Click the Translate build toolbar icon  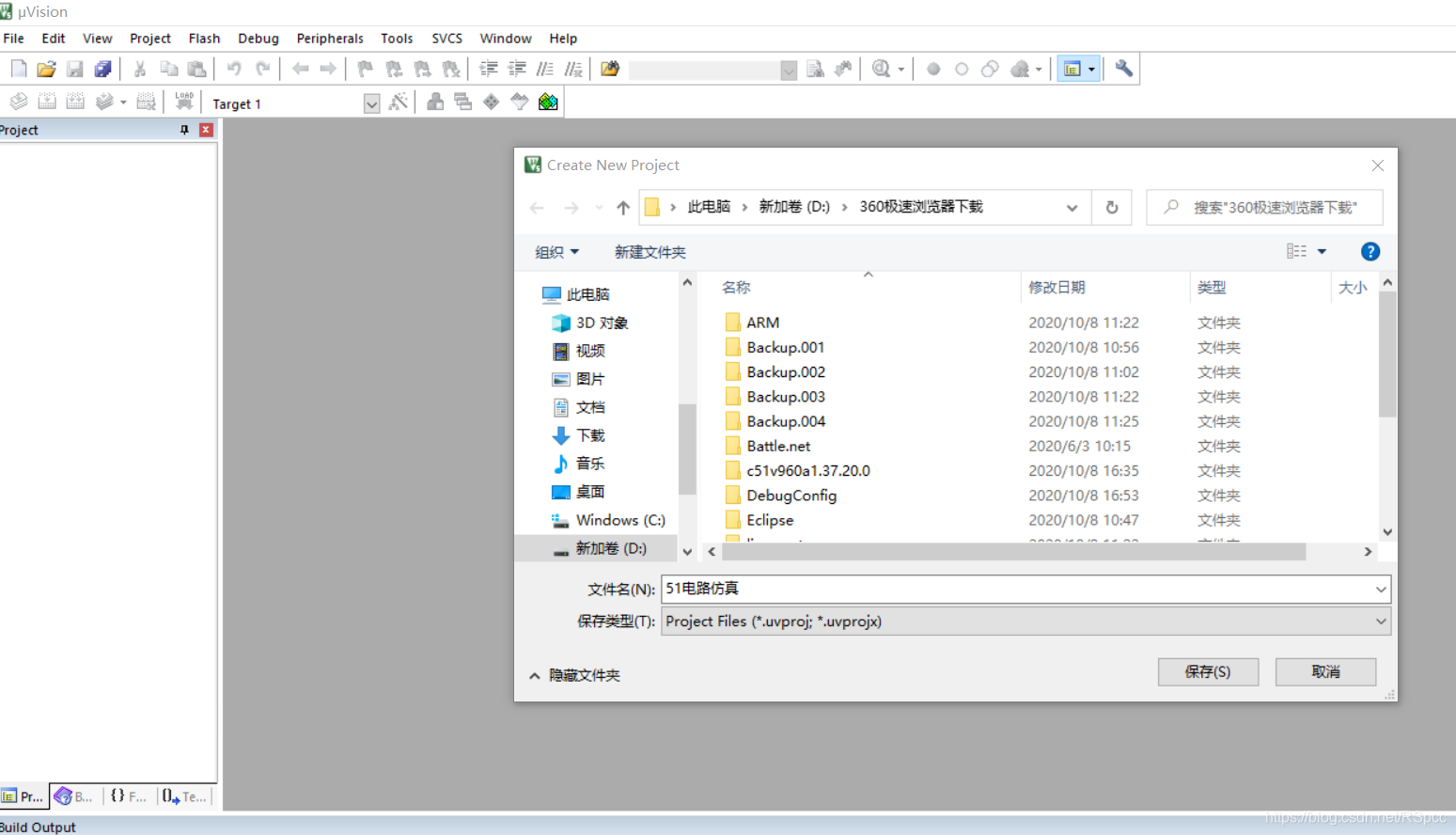click(x=19, y=102)
